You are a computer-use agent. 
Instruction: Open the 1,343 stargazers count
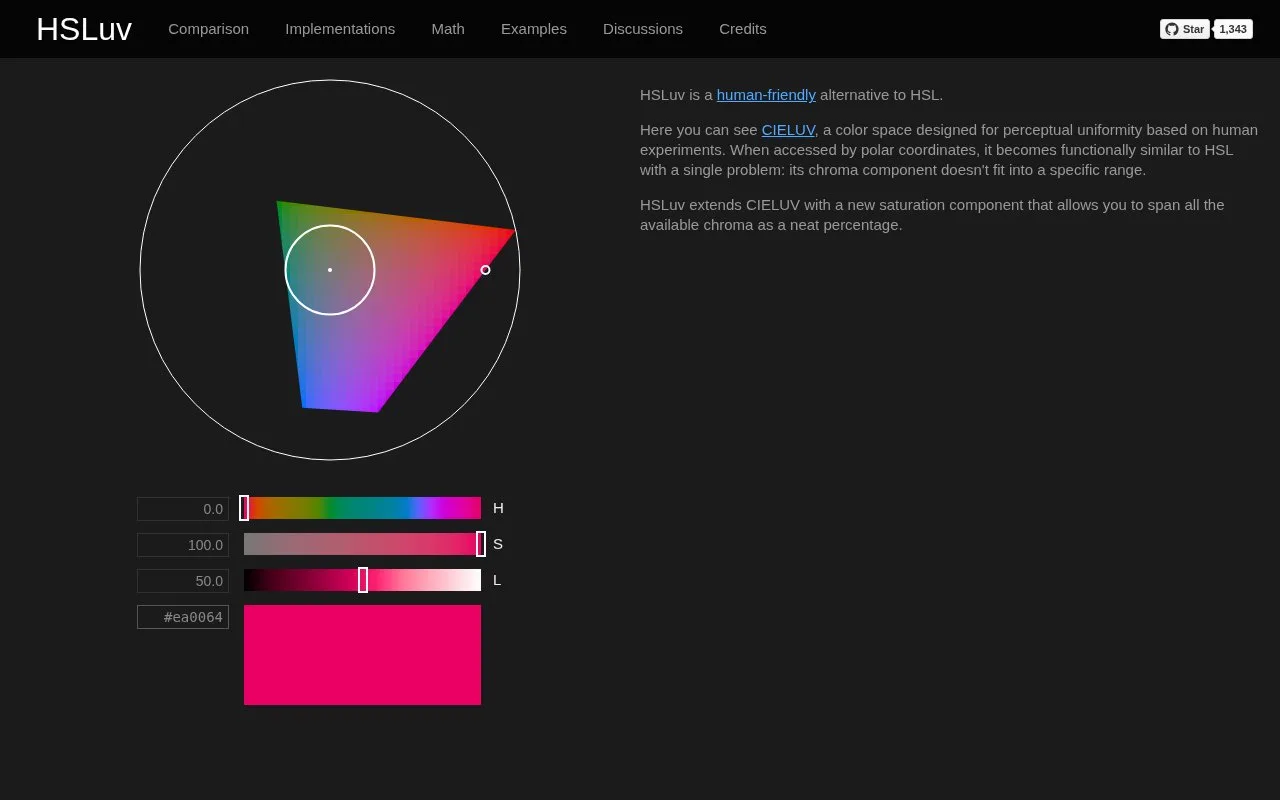(1233, 29)
